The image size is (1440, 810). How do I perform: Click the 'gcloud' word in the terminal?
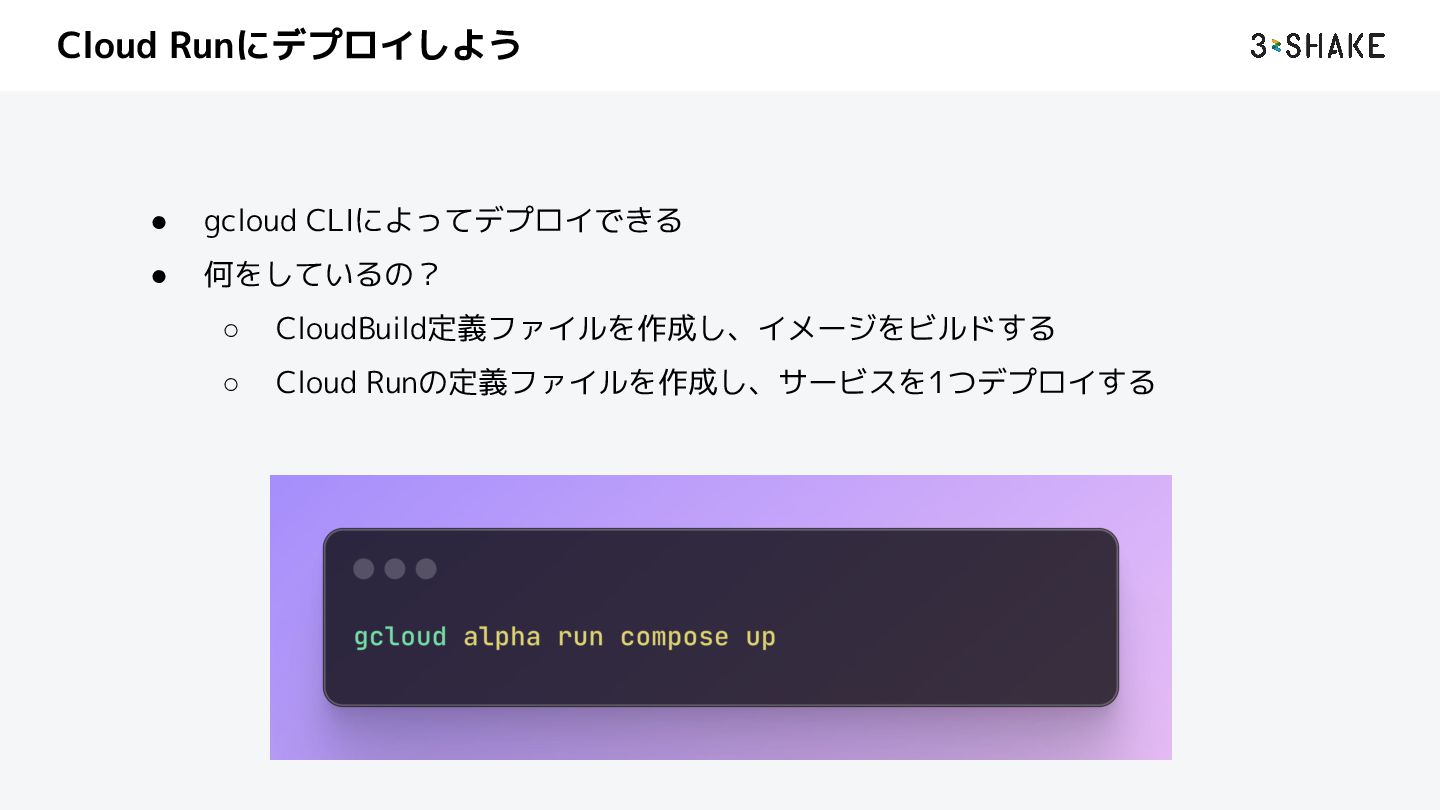click(x=400, y=637)
